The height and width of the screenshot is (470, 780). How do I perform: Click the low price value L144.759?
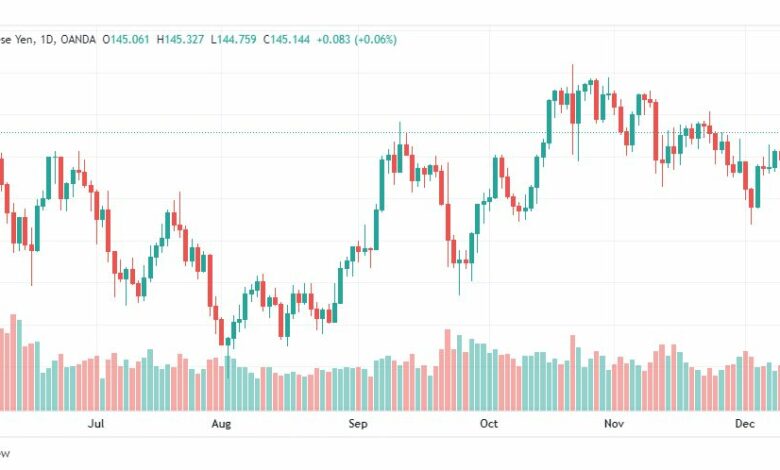[x=233, y=39]
